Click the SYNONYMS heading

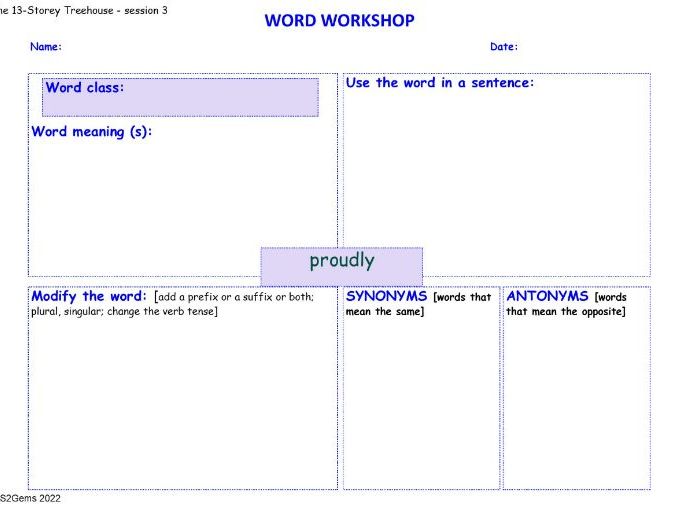(387, 297)
